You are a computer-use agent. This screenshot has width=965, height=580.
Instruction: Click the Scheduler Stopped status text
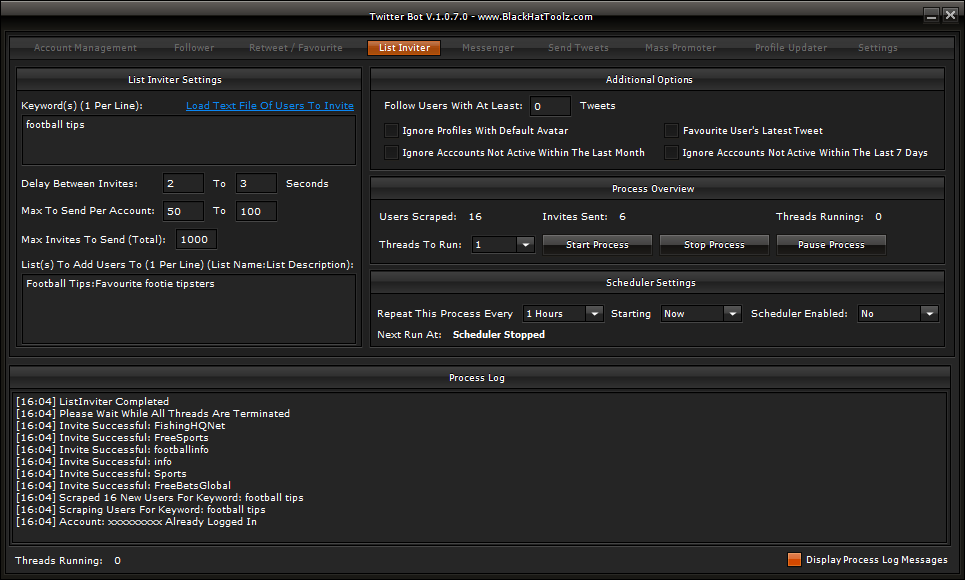[x=499, y=334]
